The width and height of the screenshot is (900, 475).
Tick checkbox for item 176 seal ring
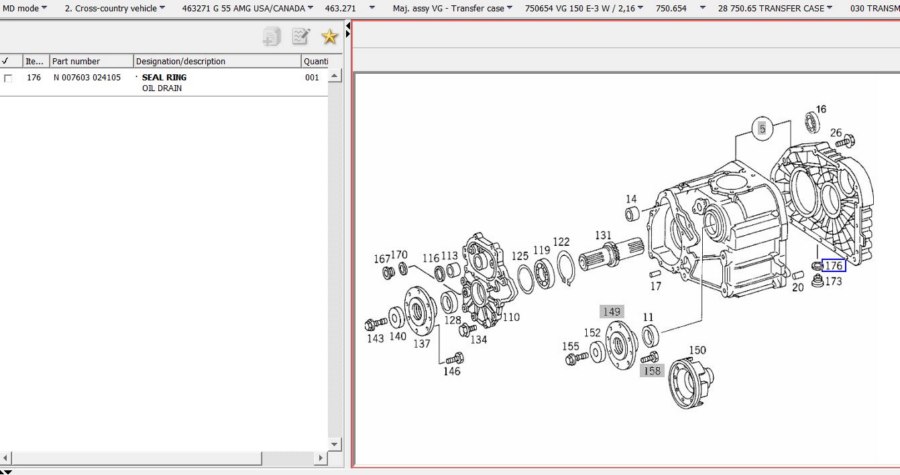pos(8,78)
